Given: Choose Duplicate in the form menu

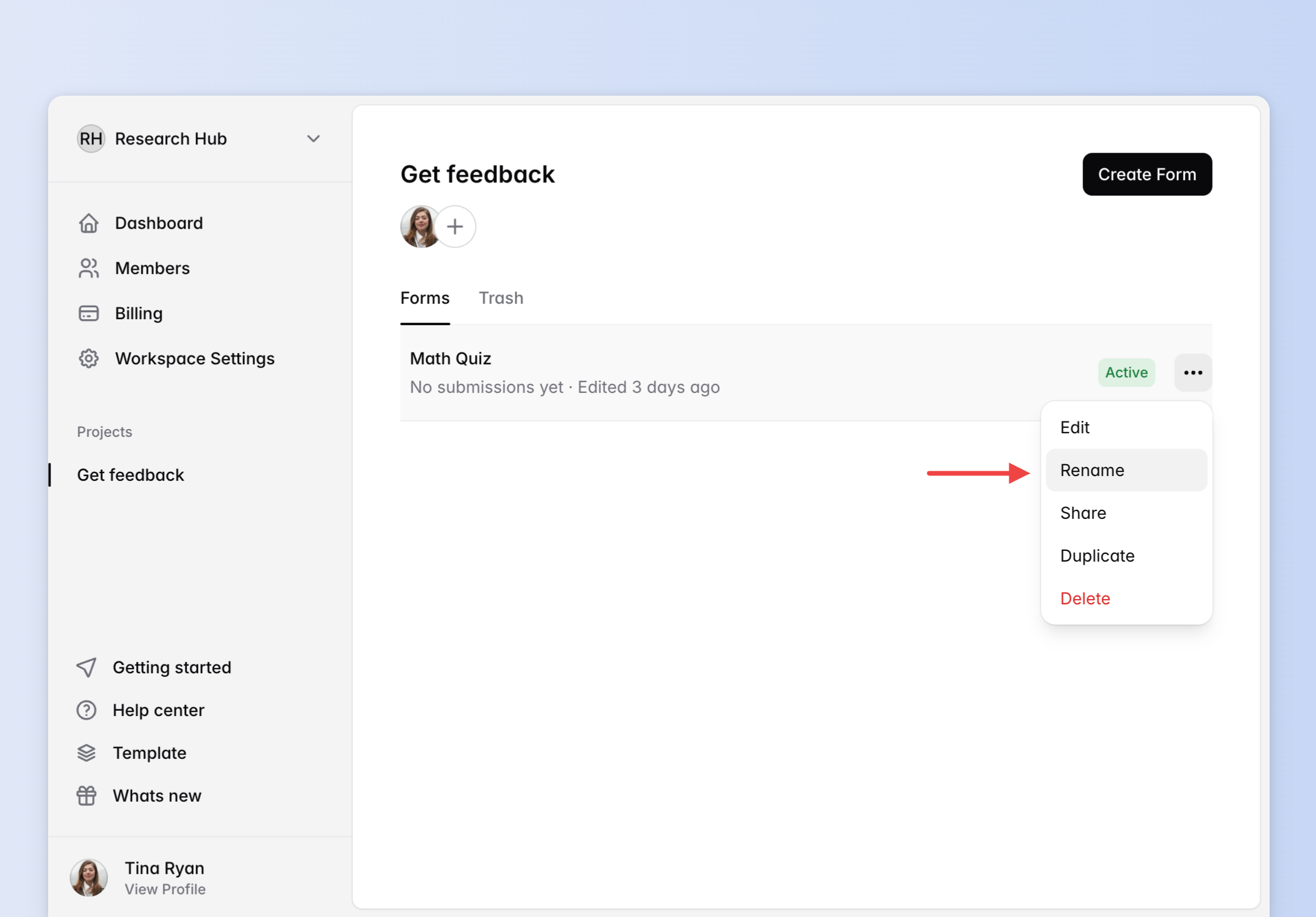Looking at the screenshot, I should pos(1097,556).
